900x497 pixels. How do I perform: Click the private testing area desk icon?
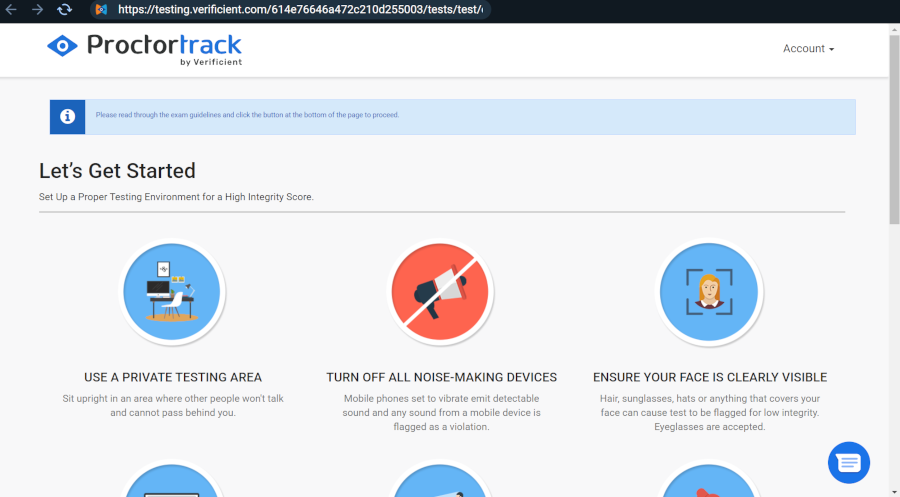(x=172, y=292)
